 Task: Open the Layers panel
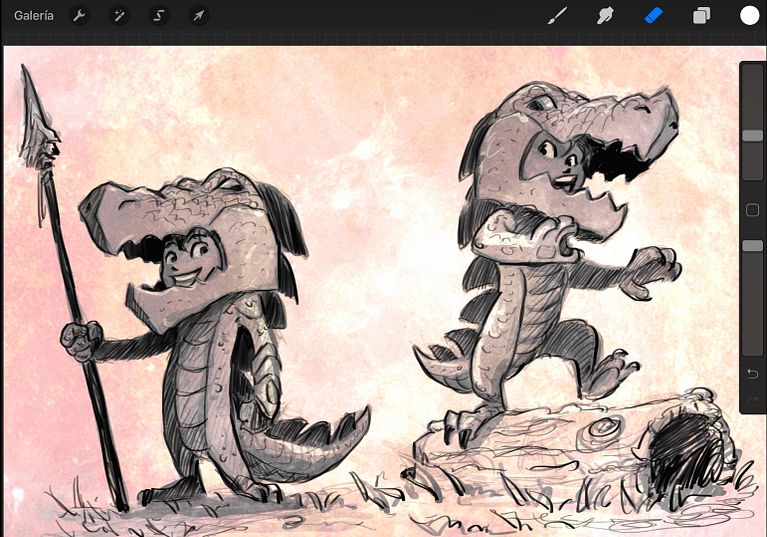click(x=701, y=16)
